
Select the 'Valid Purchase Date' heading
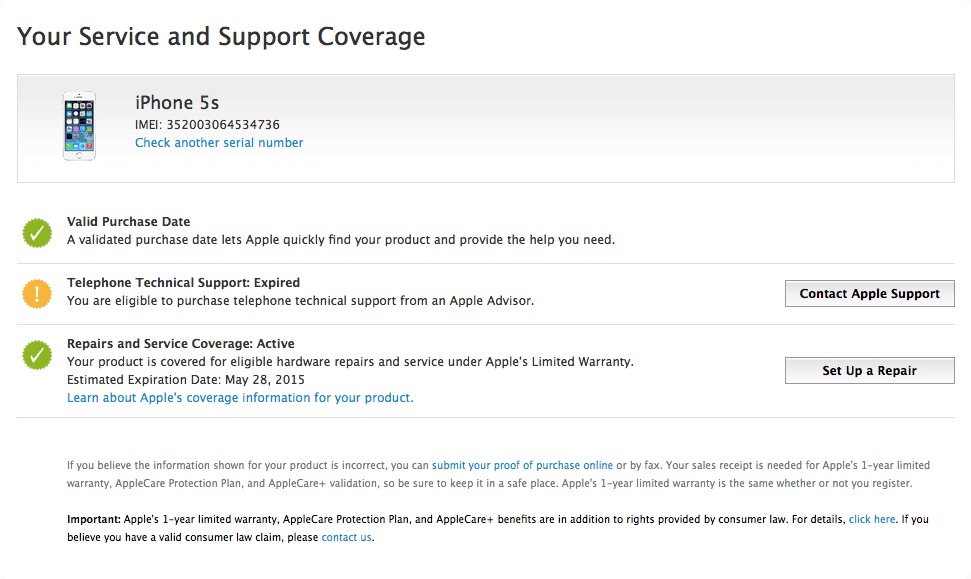(x=129, y=222)
